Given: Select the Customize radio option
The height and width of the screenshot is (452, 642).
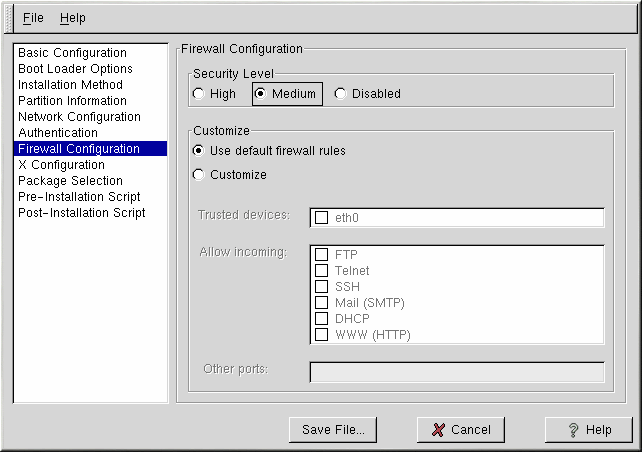Looking at the screenshot, I should (199, 175).
